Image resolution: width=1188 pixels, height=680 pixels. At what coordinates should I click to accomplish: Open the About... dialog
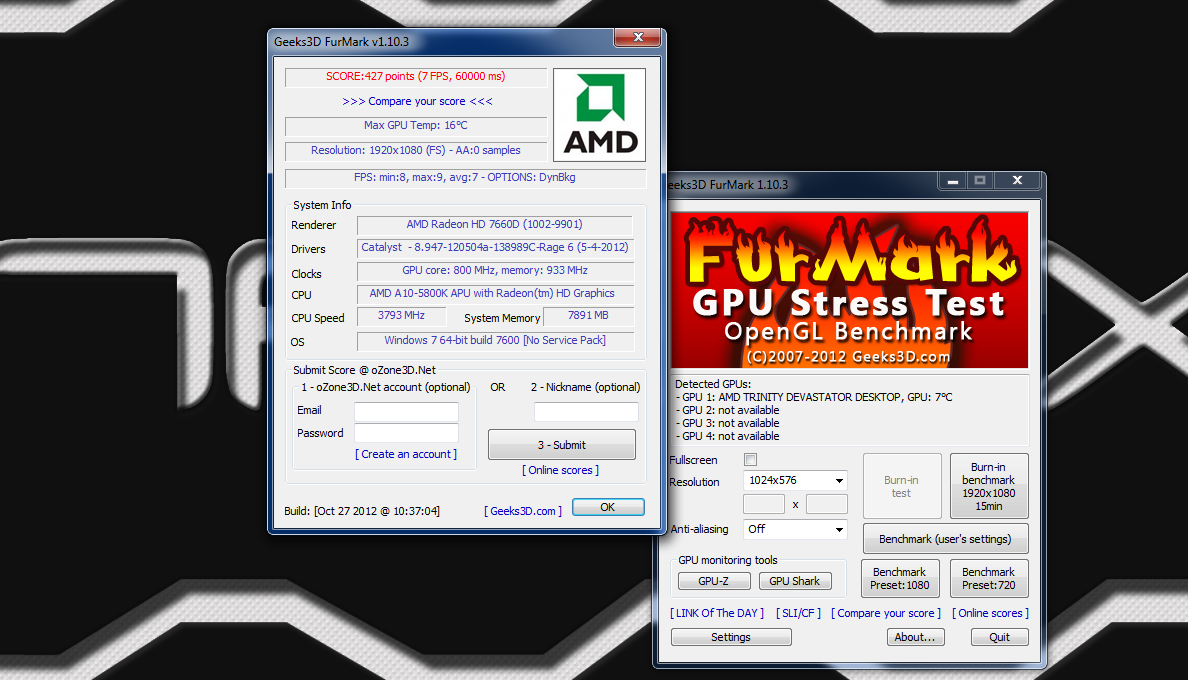click(915, 638)
